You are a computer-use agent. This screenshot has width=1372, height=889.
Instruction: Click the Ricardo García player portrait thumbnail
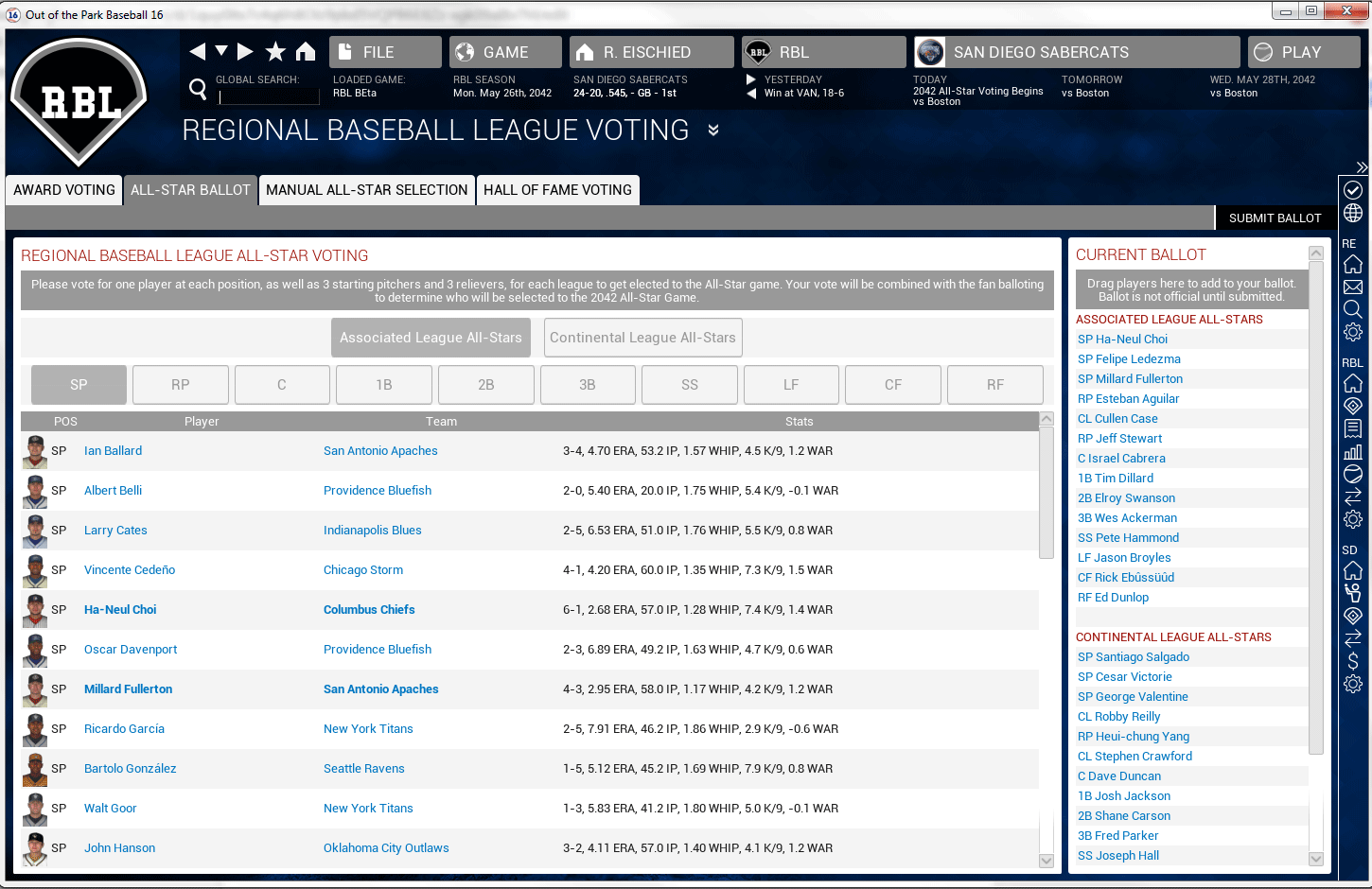click(35, 729)
